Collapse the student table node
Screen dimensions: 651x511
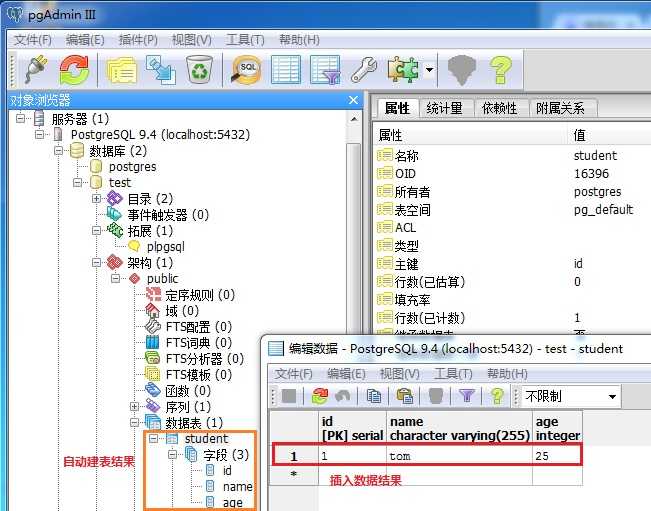click(x=154, y=439)
